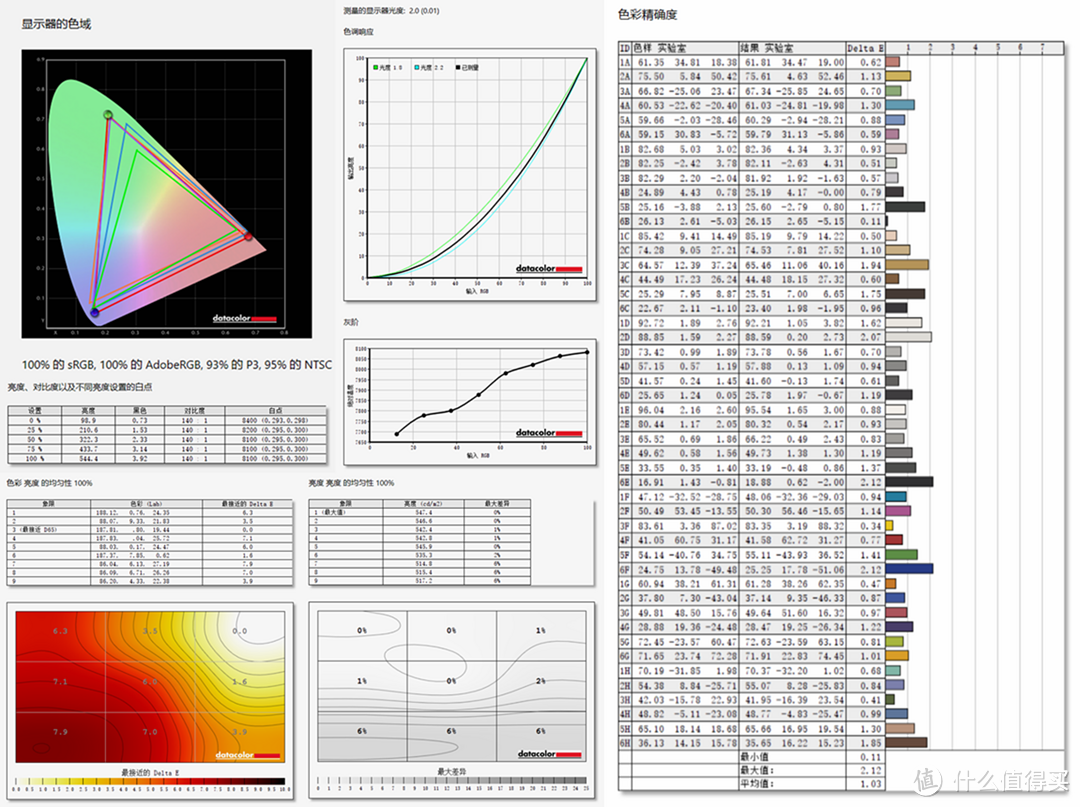Viewport: 1080px width, 807px height.
Task: Click the 最小值 summary row label
Action: pyautogui.click(x=756, y=757)
